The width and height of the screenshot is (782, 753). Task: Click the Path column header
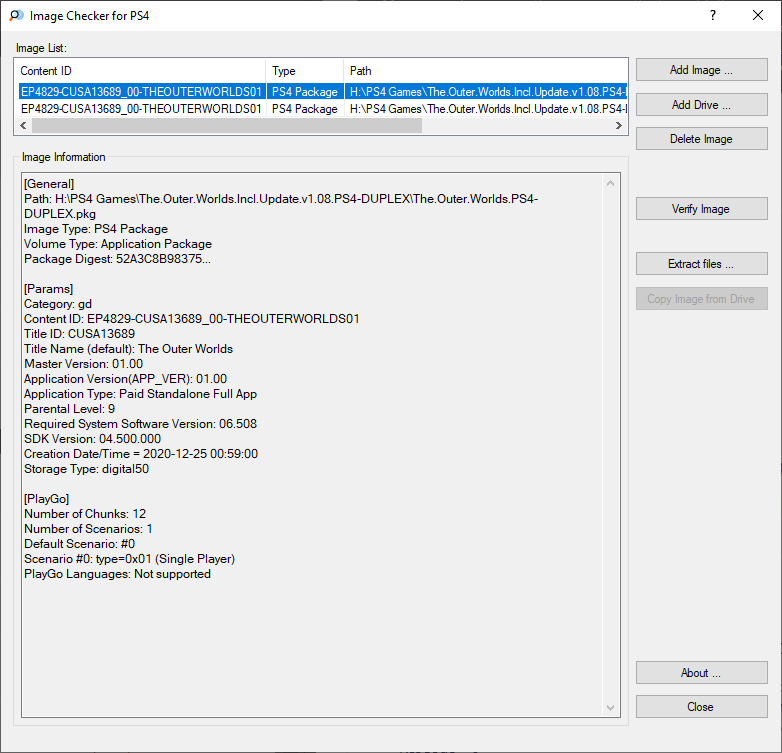[485, 71]
